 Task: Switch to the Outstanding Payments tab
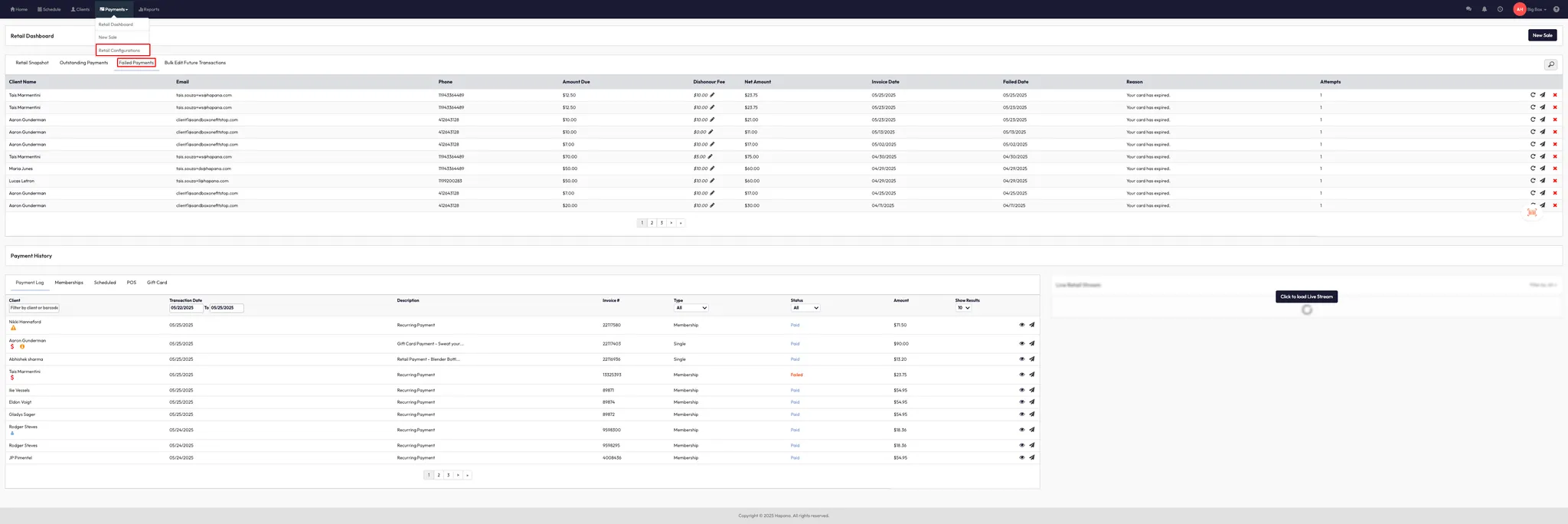(x=83, y=63)
